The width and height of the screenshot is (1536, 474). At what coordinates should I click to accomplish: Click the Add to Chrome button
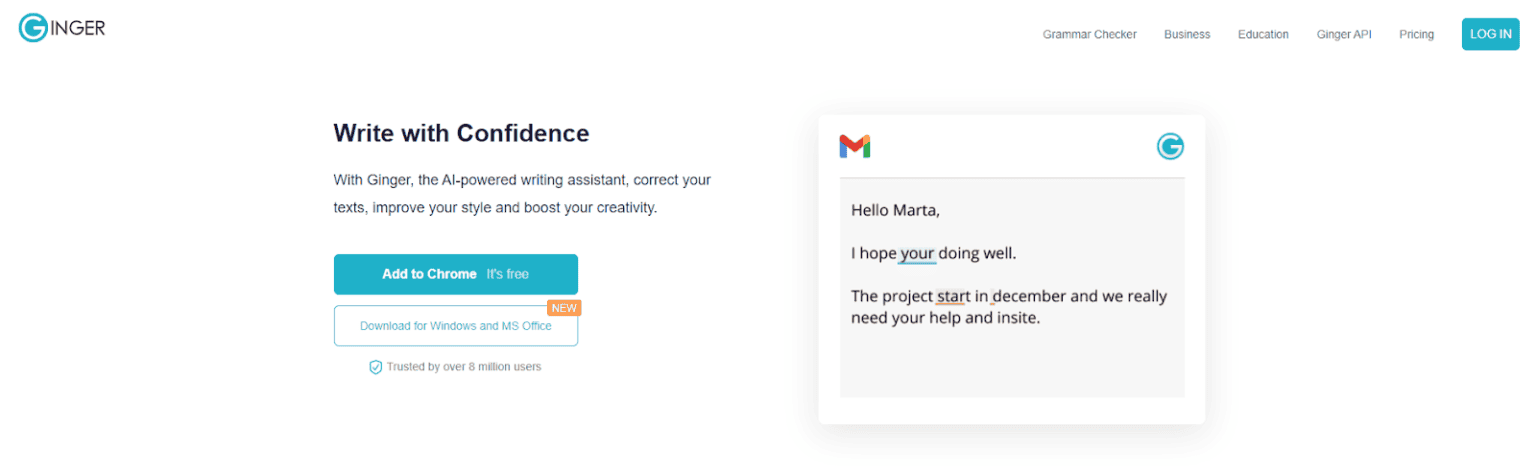pos(455,274)
